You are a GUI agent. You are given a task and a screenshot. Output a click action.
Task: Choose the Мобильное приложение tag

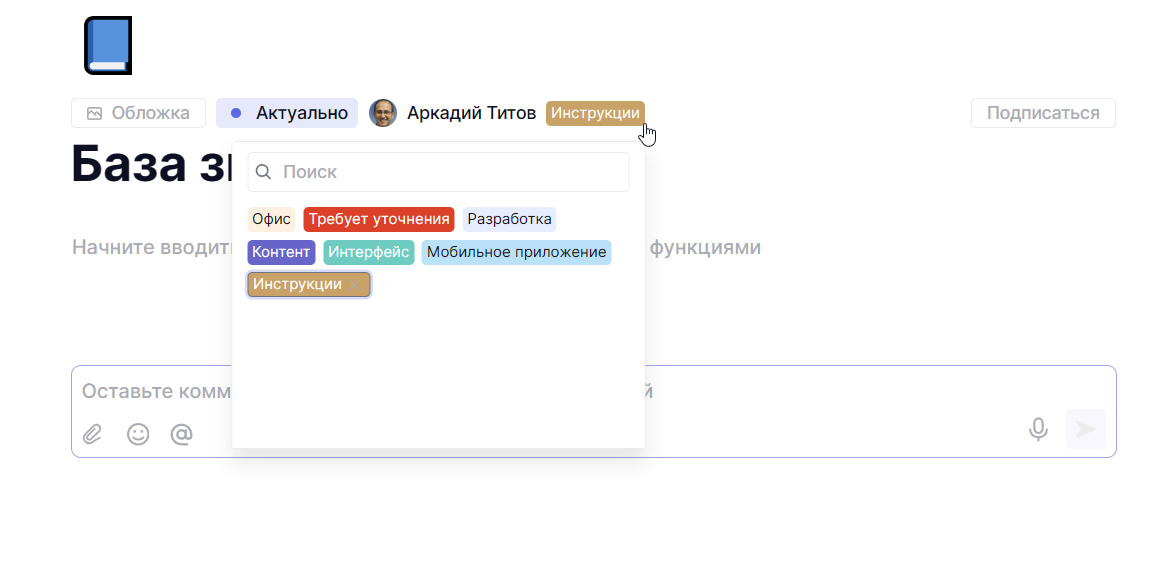pos(516,252)
